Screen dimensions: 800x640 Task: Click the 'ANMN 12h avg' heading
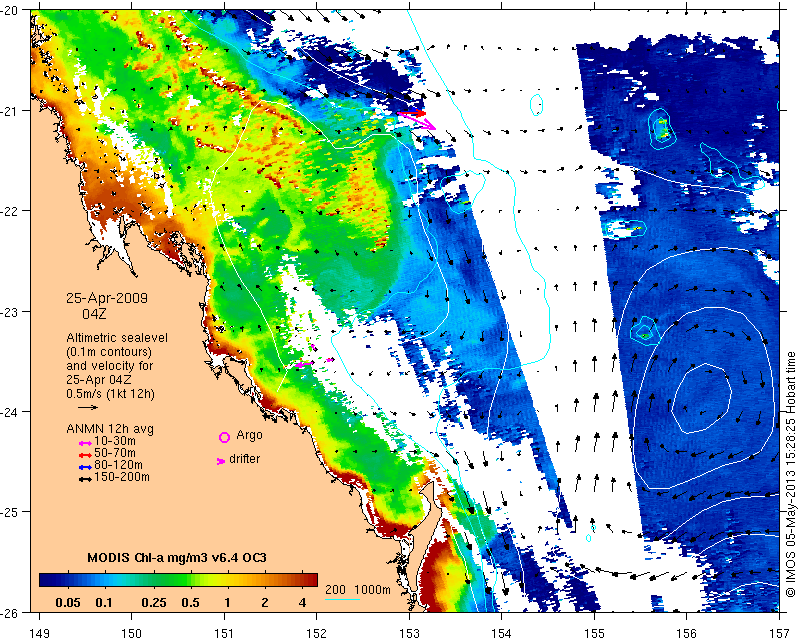pyautogui.click(x=110, y=429)
